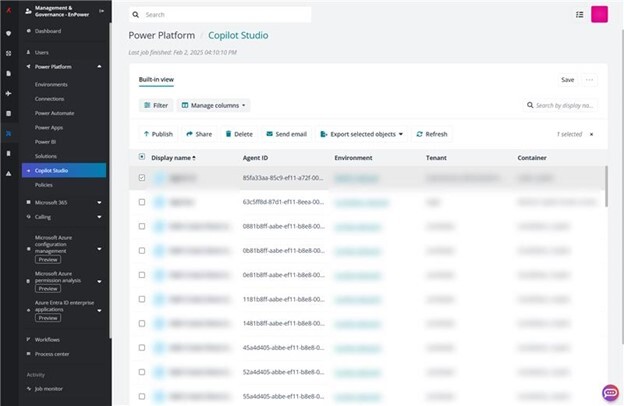624x406 pixels.
Task: Check the row with ID 52a4d405
Action: (142, 372)
